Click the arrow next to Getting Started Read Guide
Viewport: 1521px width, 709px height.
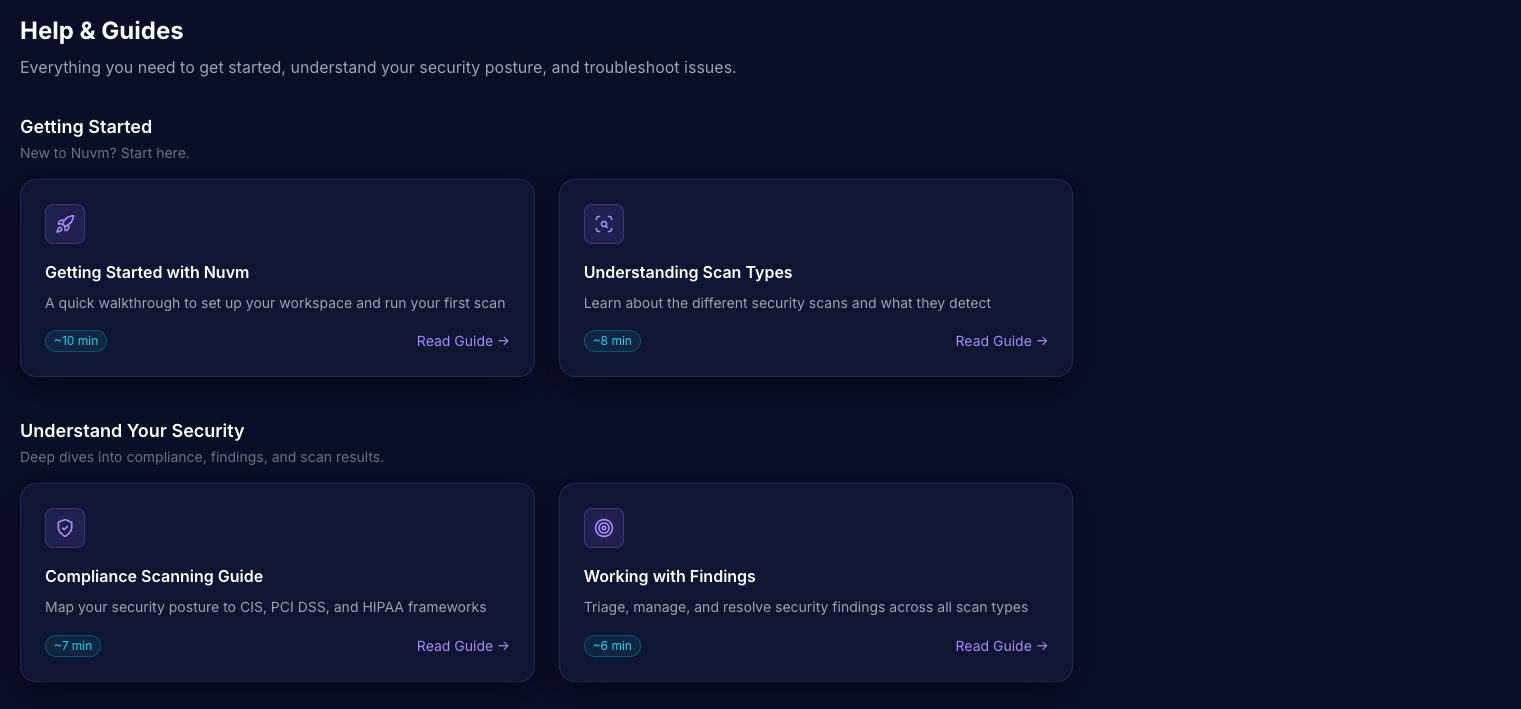[x=503, y=341]
